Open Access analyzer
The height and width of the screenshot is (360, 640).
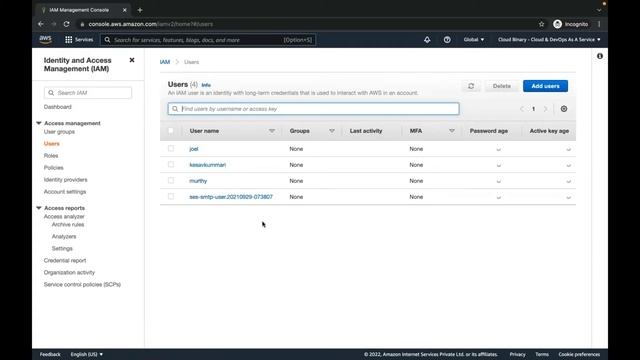pos(64,217)
